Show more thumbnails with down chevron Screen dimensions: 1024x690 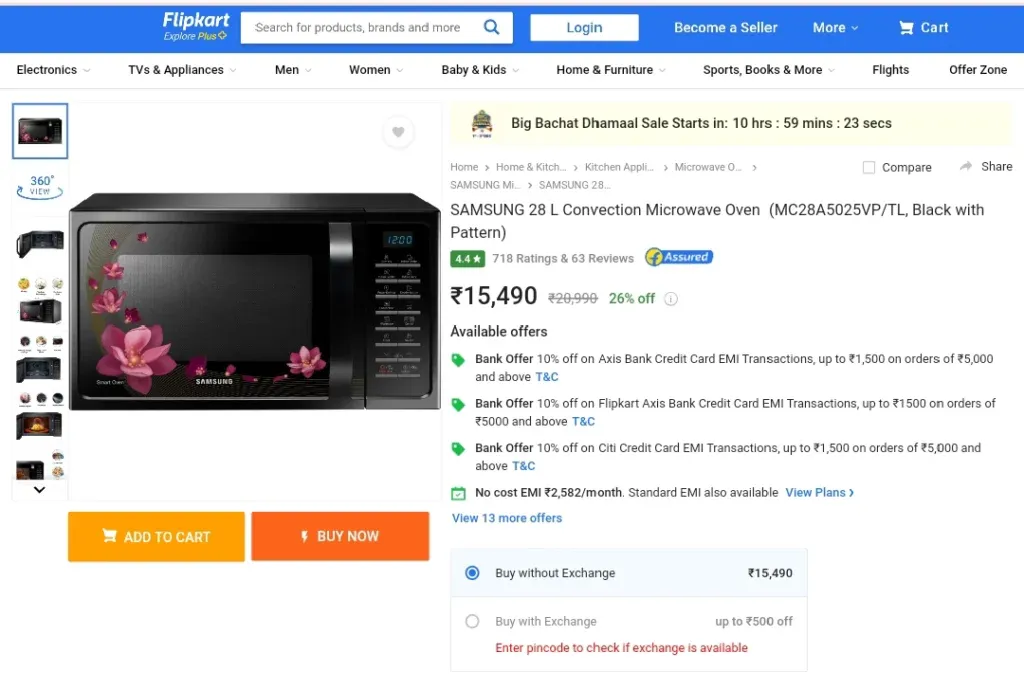[x=39, y=490]
